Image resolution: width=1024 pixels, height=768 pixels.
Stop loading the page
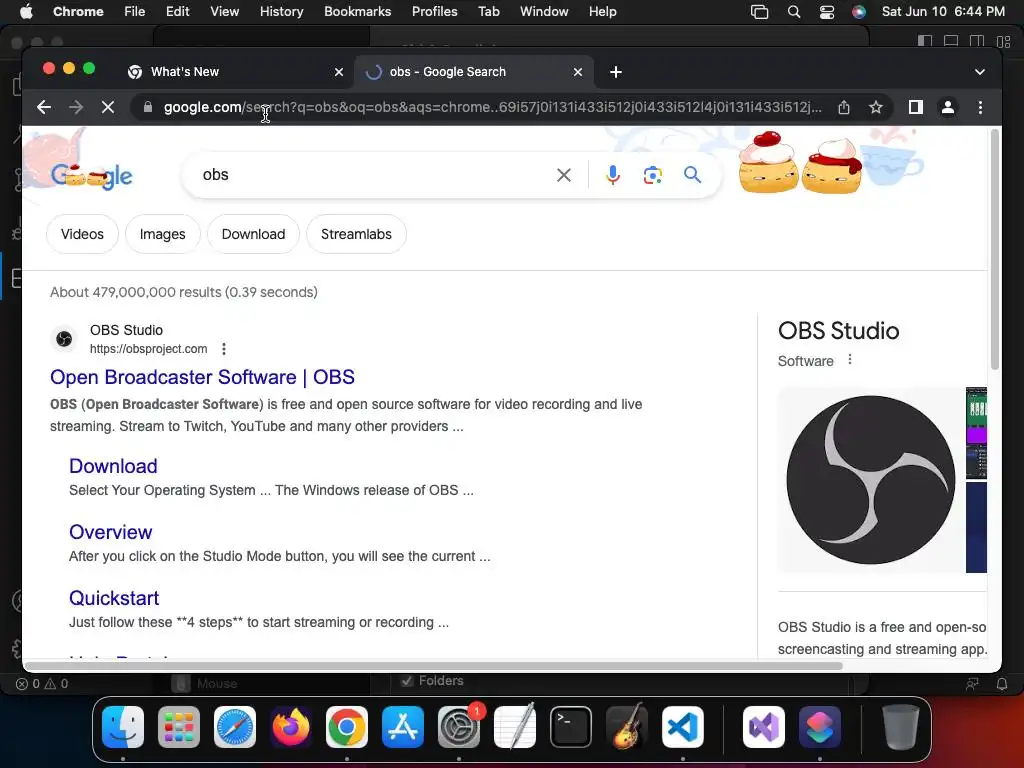[x=108, y=107]
